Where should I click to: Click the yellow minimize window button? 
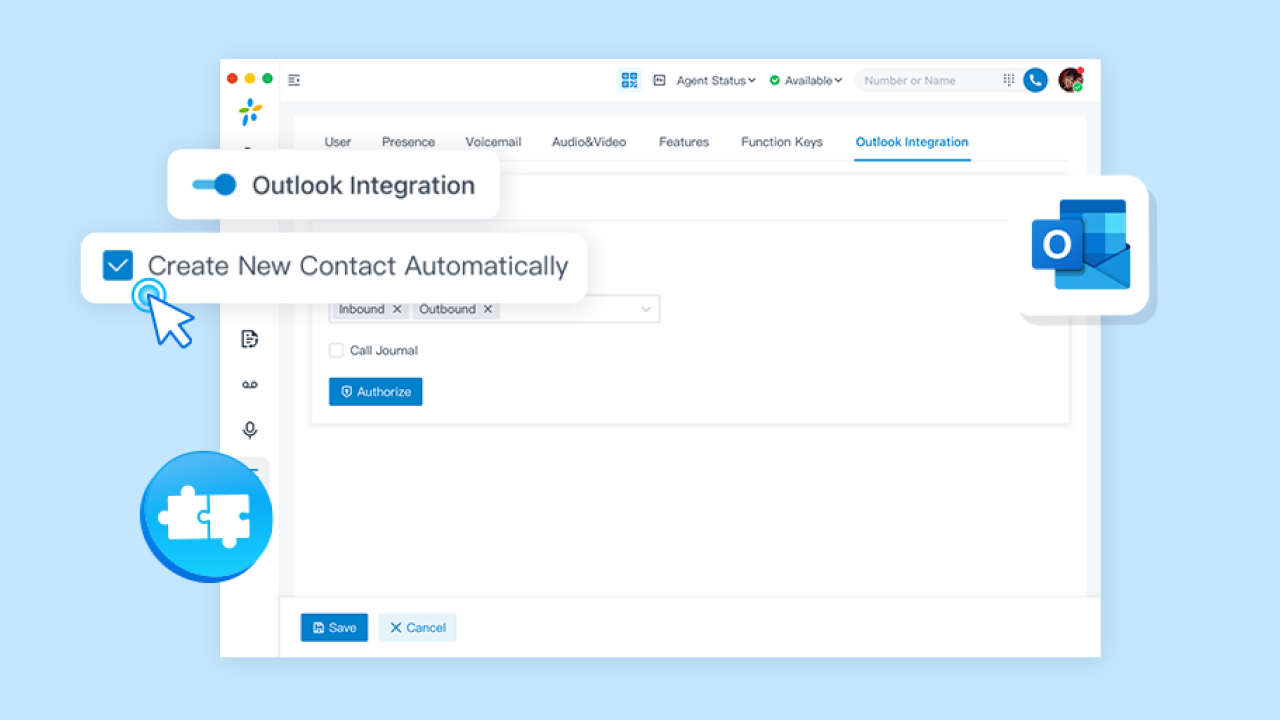point(250,79)
